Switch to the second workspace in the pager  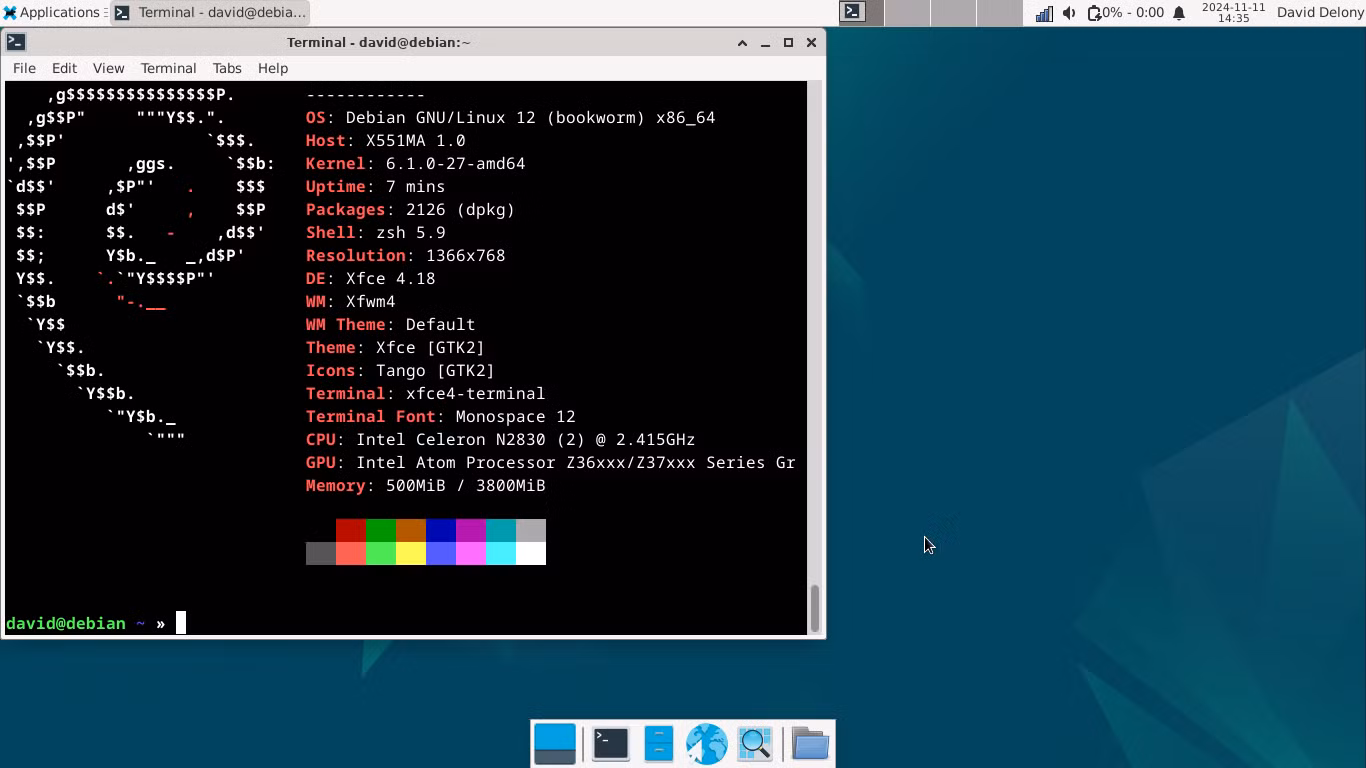click(x=907, y=13)
